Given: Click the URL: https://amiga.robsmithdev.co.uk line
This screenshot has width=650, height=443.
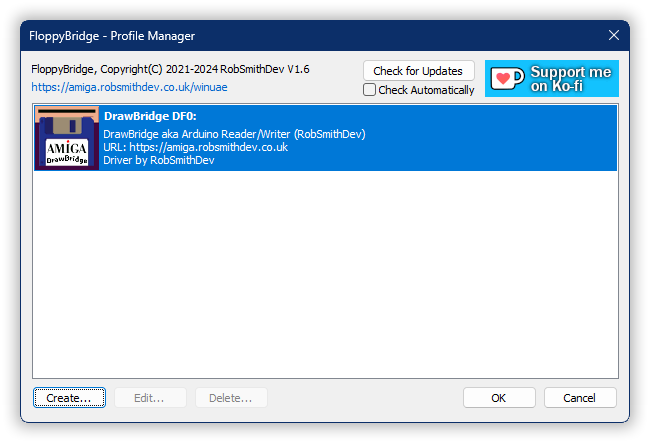Looking at the screenshot, I should point(195,147).
